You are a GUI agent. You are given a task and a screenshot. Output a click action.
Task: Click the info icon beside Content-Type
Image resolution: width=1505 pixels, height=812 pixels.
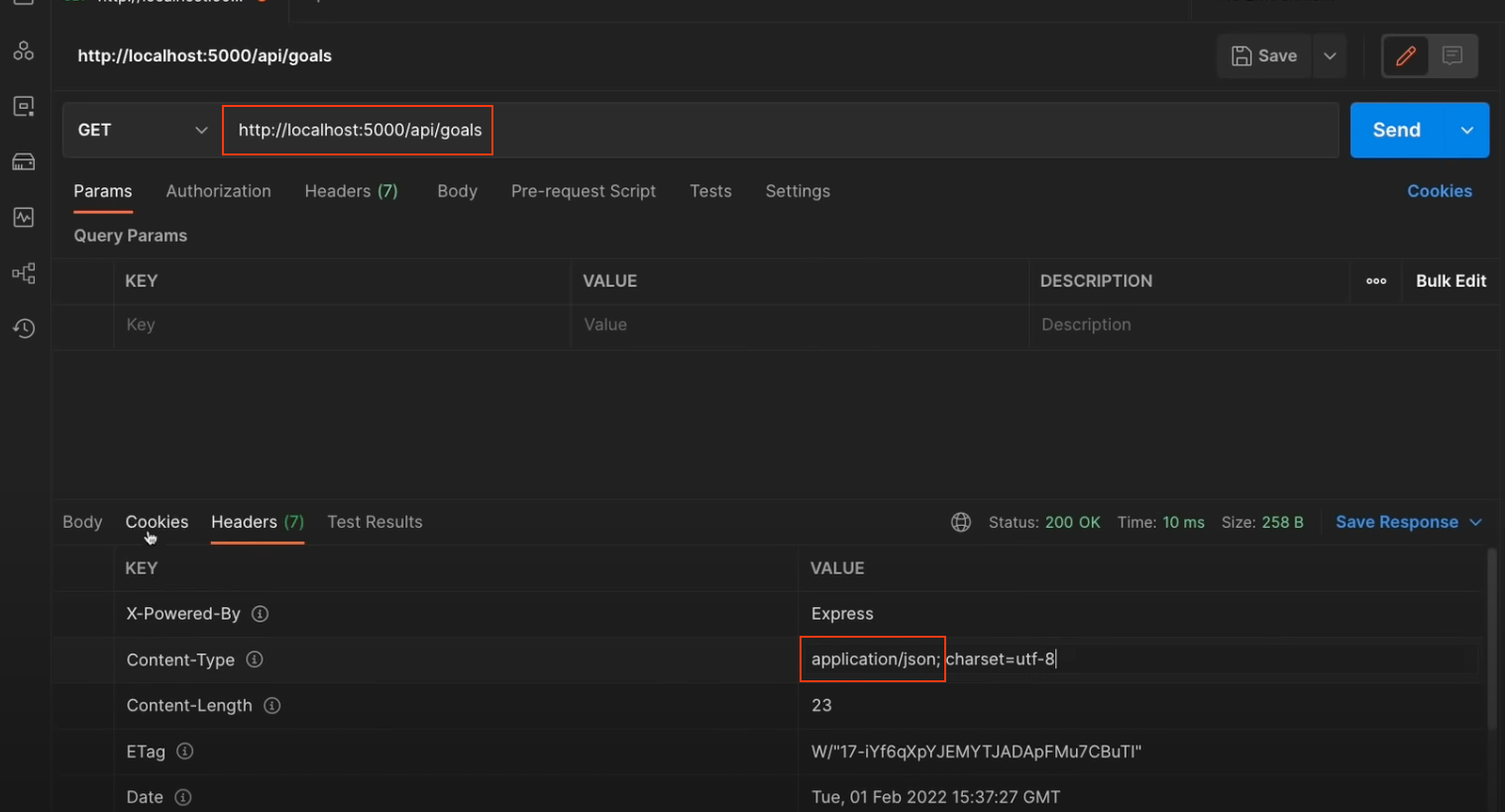[x=255, y=660]
